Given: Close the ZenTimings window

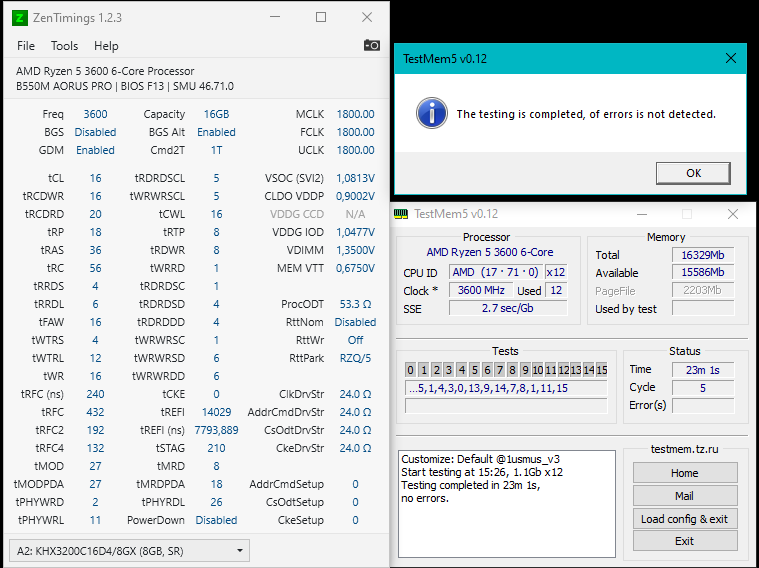Looking at the screenshot, I should (x=367, y=17).
